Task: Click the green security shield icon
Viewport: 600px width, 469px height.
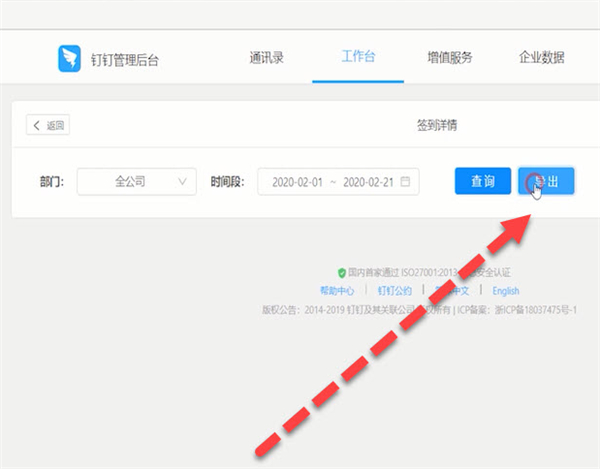Action: [342, 272]
